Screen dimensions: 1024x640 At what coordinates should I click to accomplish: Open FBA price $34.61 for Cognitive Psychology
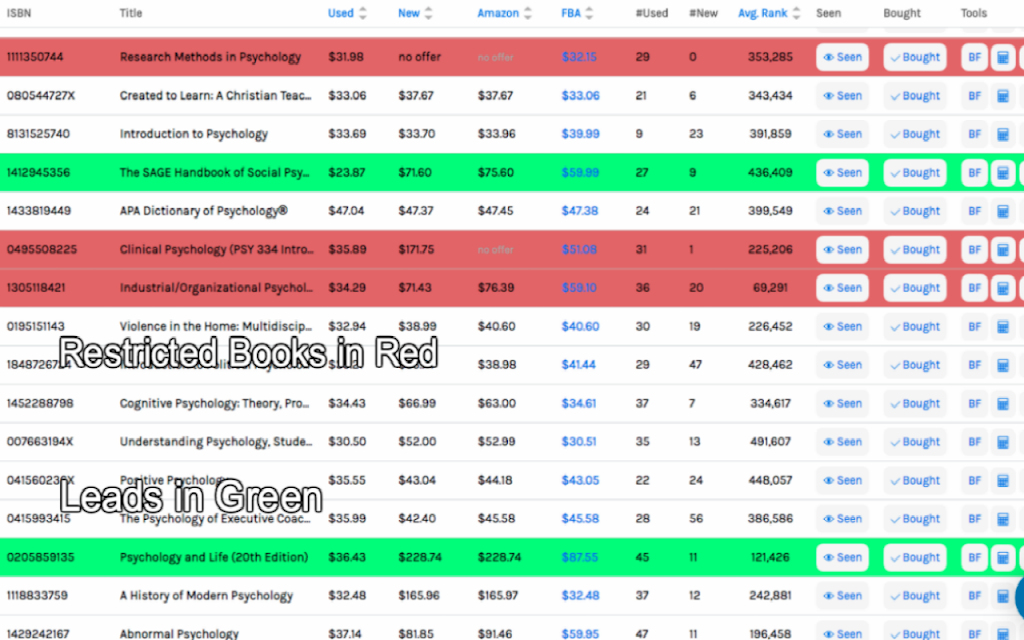click(579, 404)
